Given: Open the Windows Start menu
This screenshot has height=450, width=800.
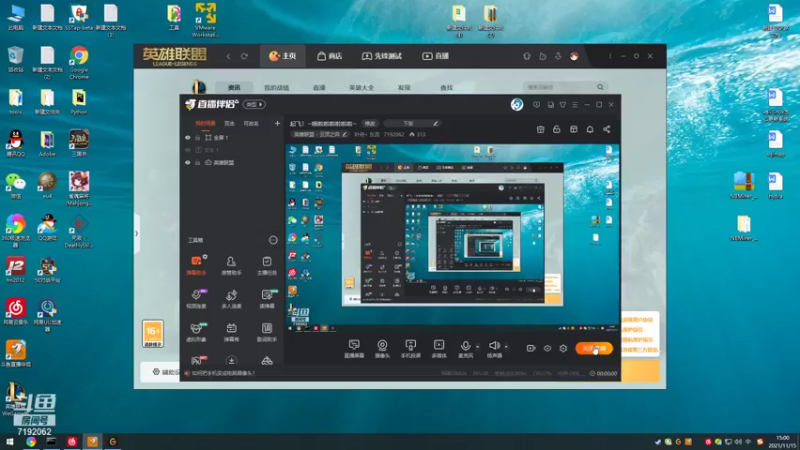Looking at the screenshot, I should (9, 442).
